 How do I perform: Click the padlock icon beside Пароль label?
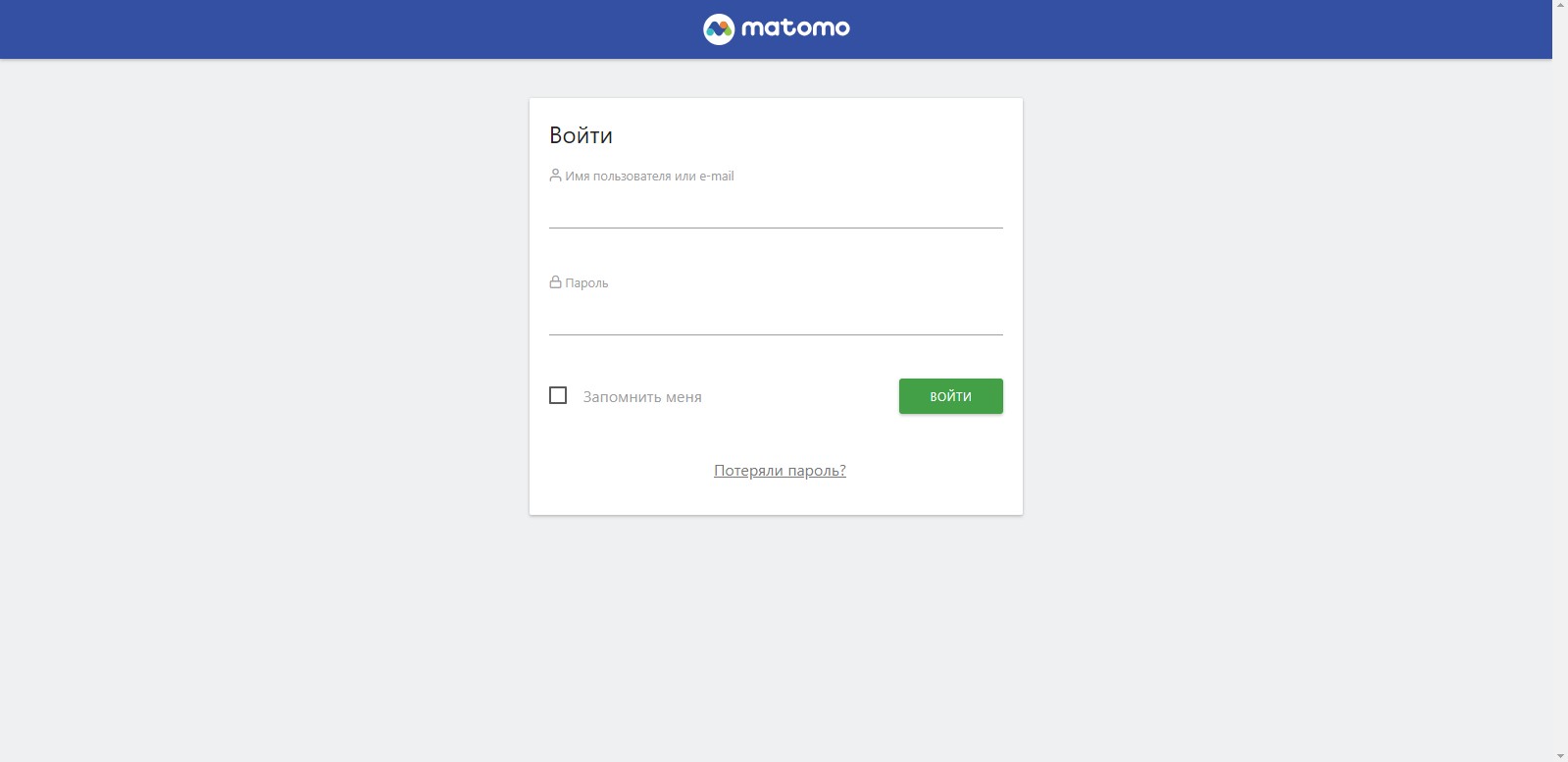[555, 282]
